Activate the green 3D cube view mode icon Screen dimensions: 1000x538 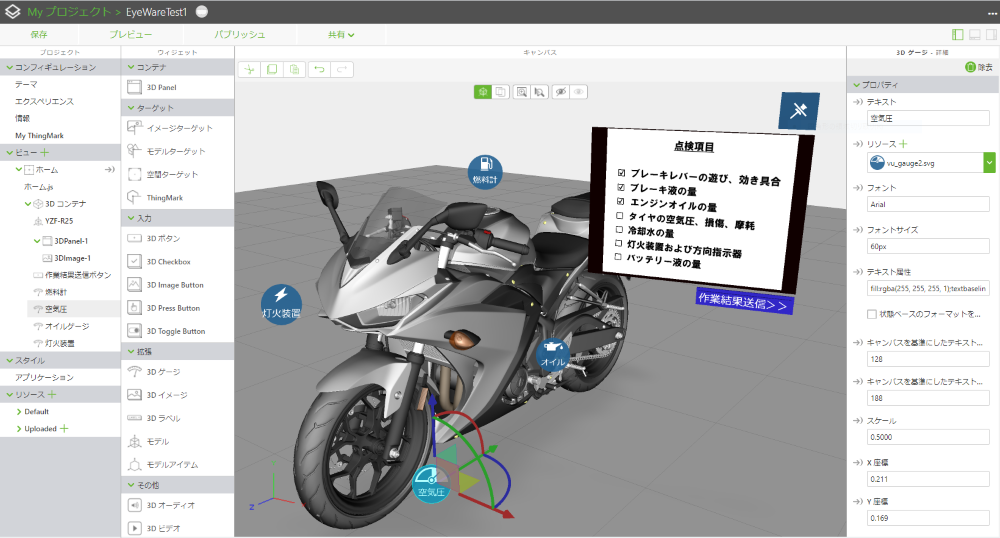483,92
